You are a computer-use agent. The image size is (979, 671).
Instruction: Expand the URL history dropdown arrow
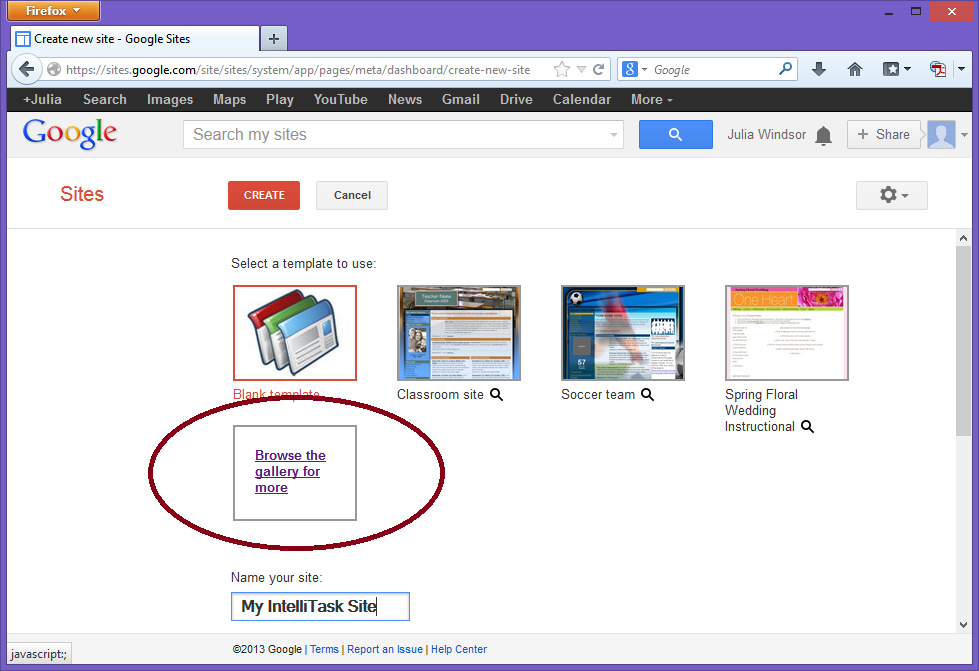pos(581,69)
